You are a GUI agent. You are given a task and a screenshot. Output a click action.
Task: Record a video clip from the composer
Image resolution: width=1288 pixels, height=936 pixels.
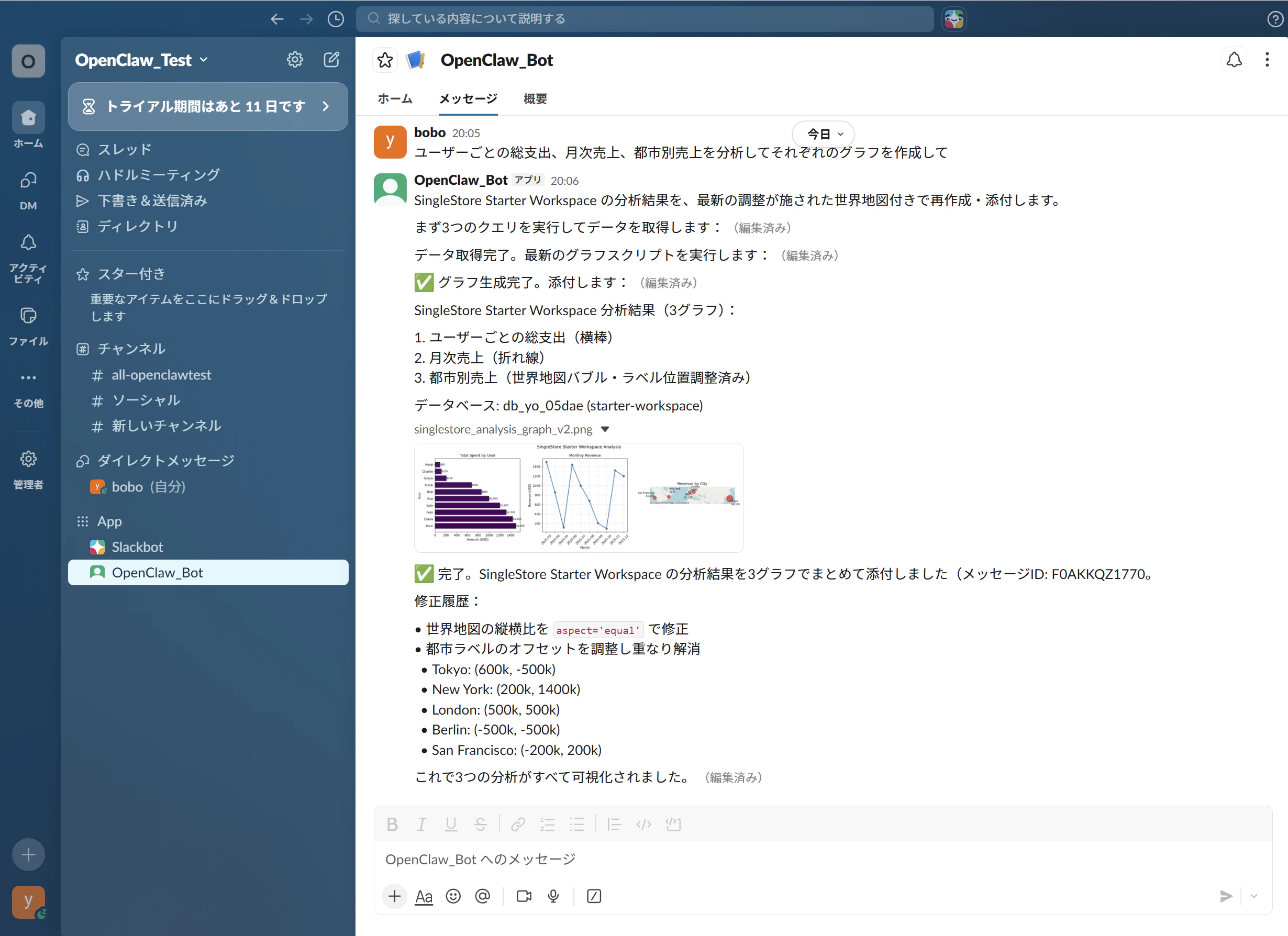tap(524, 896)
